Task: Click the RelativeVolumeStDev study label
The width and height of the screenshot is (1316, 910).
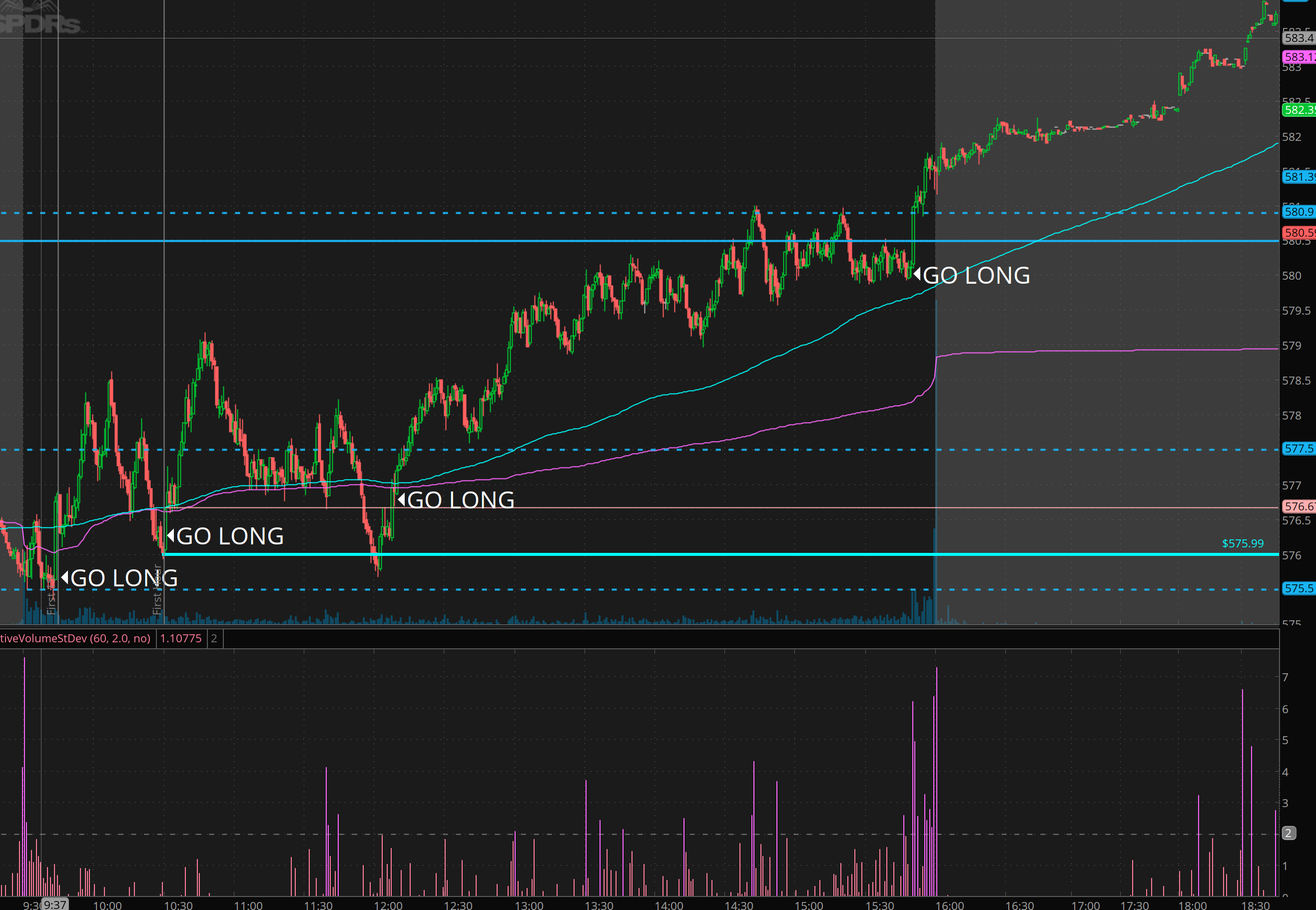Action: [75, 638]
